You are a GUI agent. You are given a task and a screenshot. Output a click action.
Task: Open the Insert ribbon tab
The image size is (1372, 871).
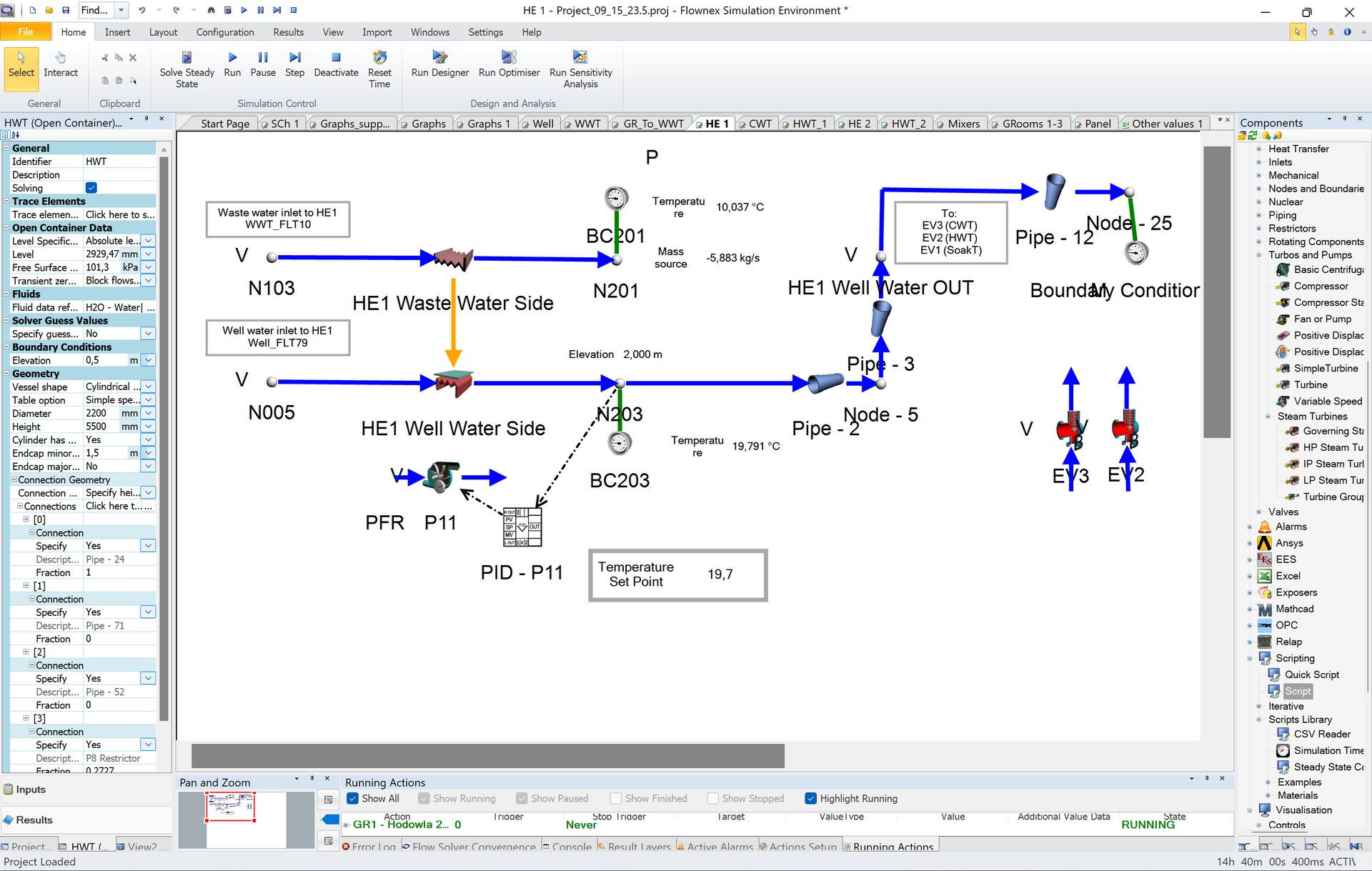click(117, 32)
